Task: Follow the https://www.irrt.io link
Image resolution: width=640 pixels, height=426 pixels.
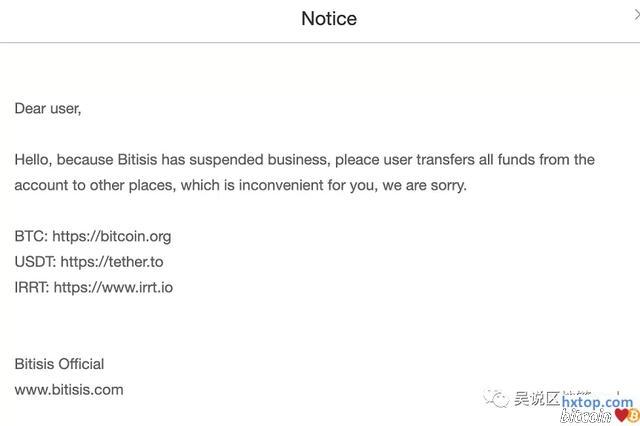Action: (113, 287)
